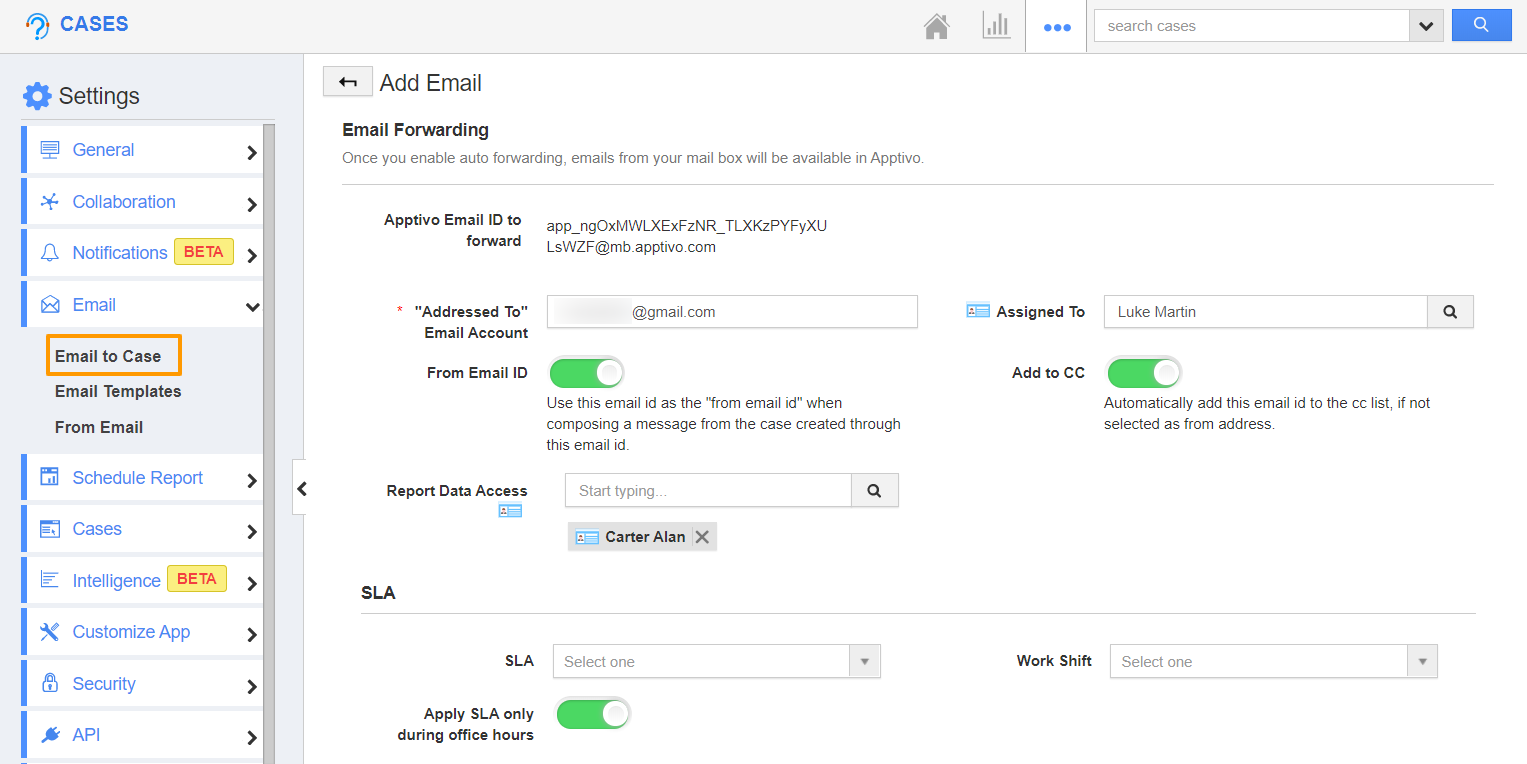Select Email to Case submenu item

(x=108, y=356)
